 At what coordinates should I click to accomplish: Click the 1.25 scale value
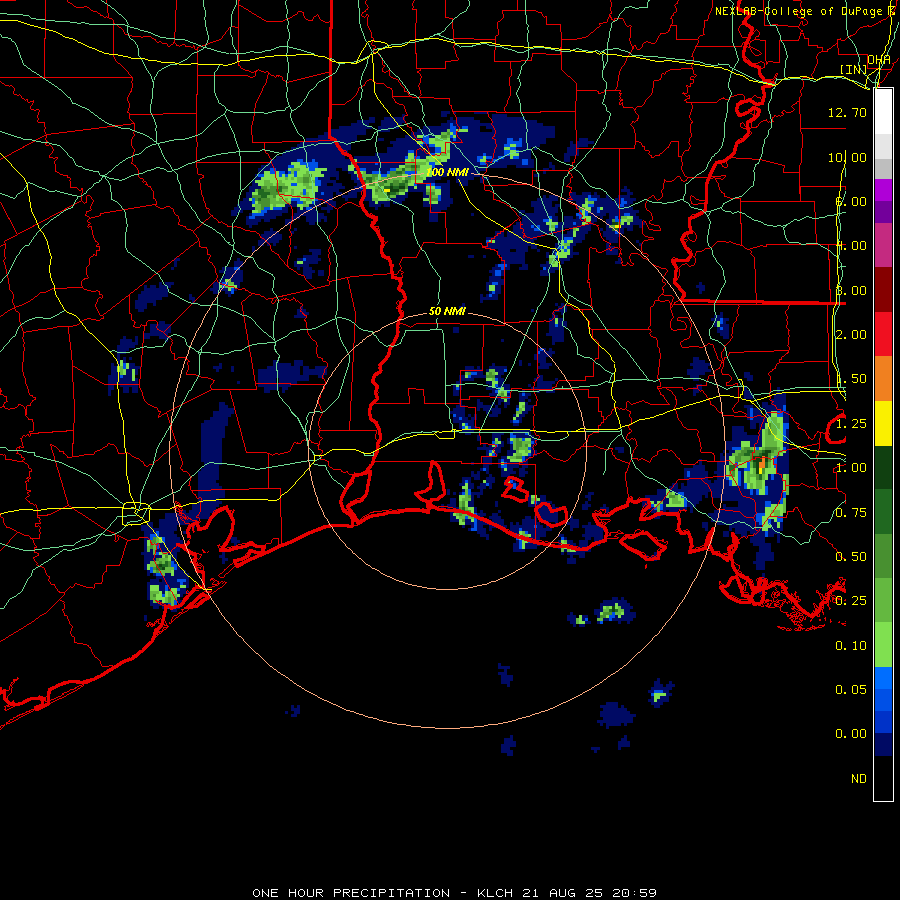pos(851,424)
